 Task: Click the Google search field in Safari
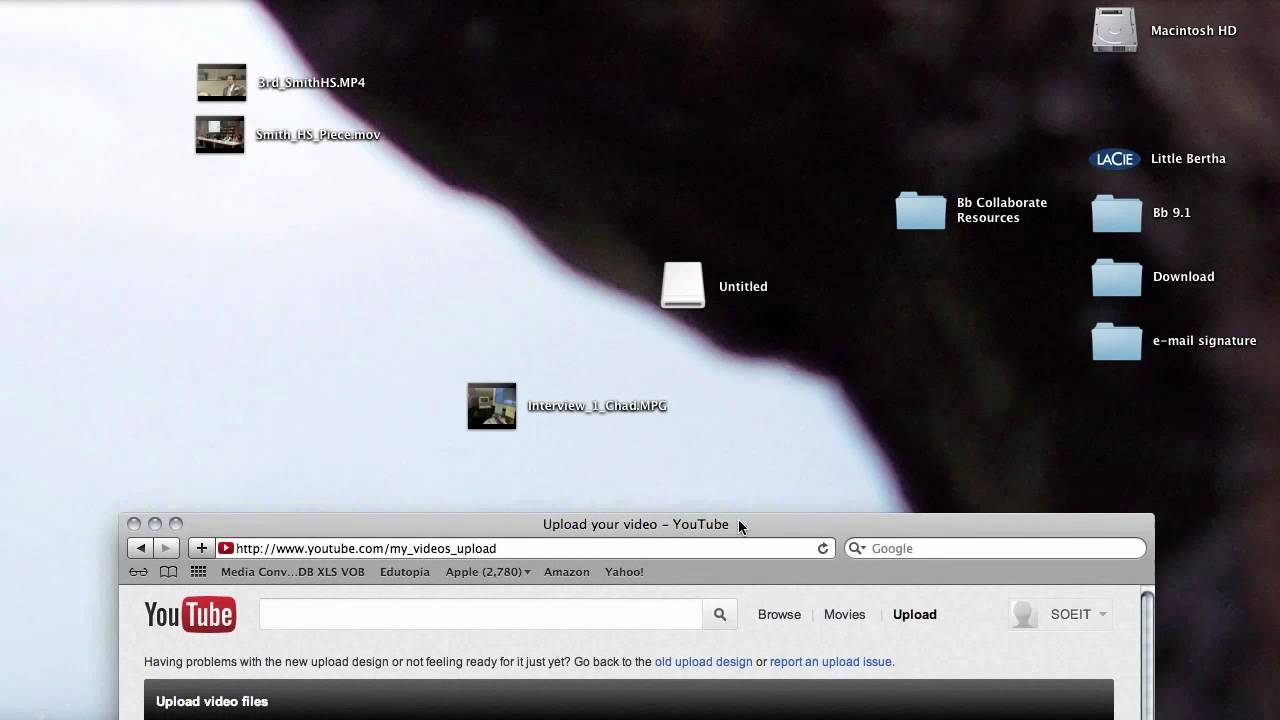[x=995, y=548]
